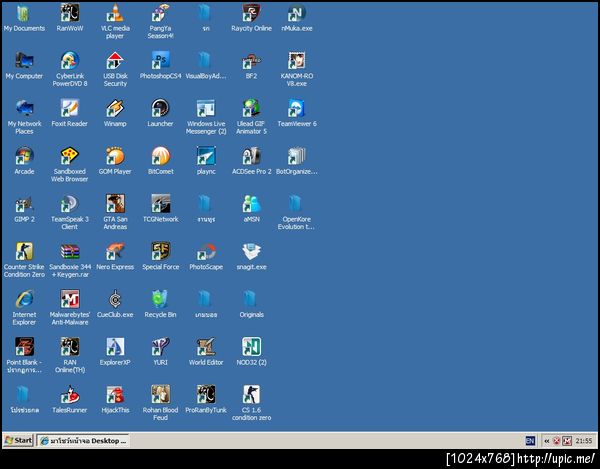
Task: Open aMSN messenger shortcut
Action: [x=251, y=209]
